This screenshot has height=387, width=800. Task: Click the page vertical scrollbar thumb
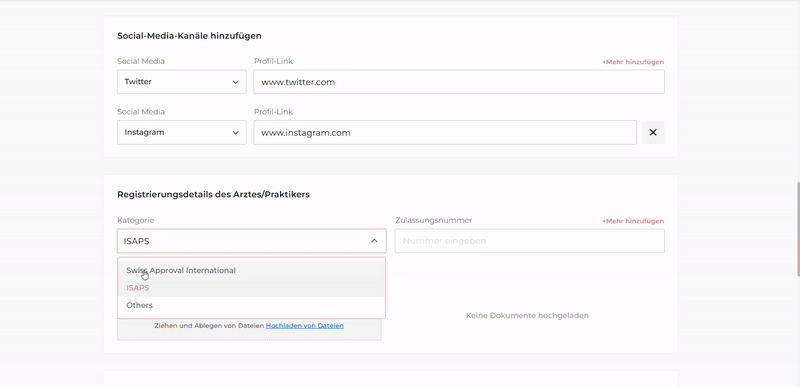coord(797,229)
